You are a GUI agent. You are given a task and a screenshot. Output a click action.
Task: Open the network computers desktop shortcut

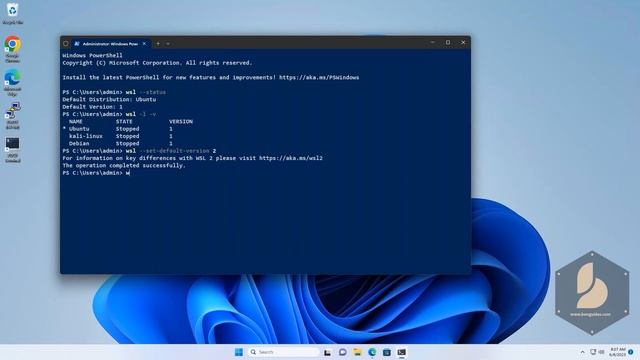tap(12, 116)
